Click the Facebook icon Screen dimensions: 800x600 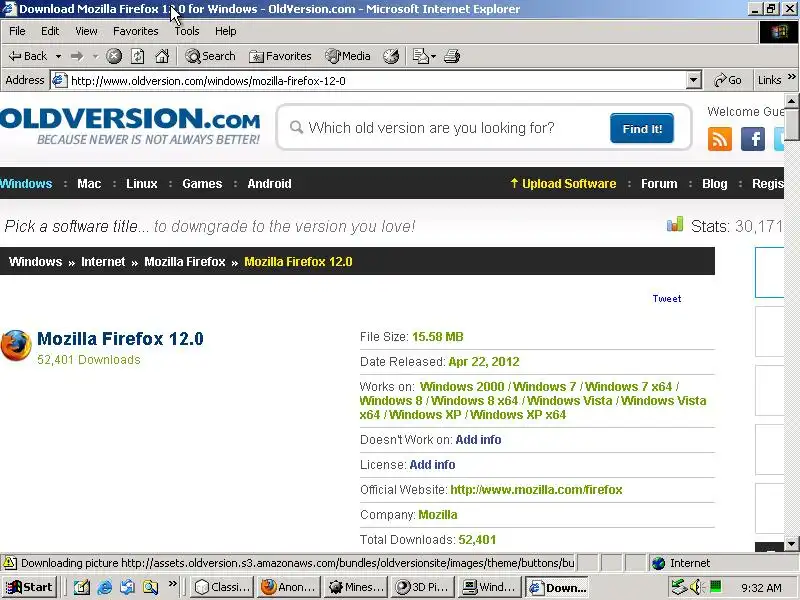click(753, 139)
